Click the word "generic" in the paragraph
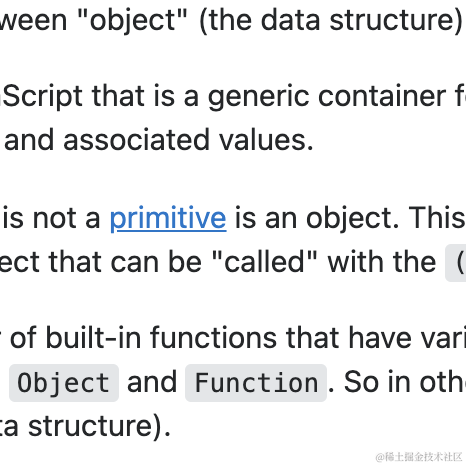This screenshot has width=466, height=466. coord(259,97)
